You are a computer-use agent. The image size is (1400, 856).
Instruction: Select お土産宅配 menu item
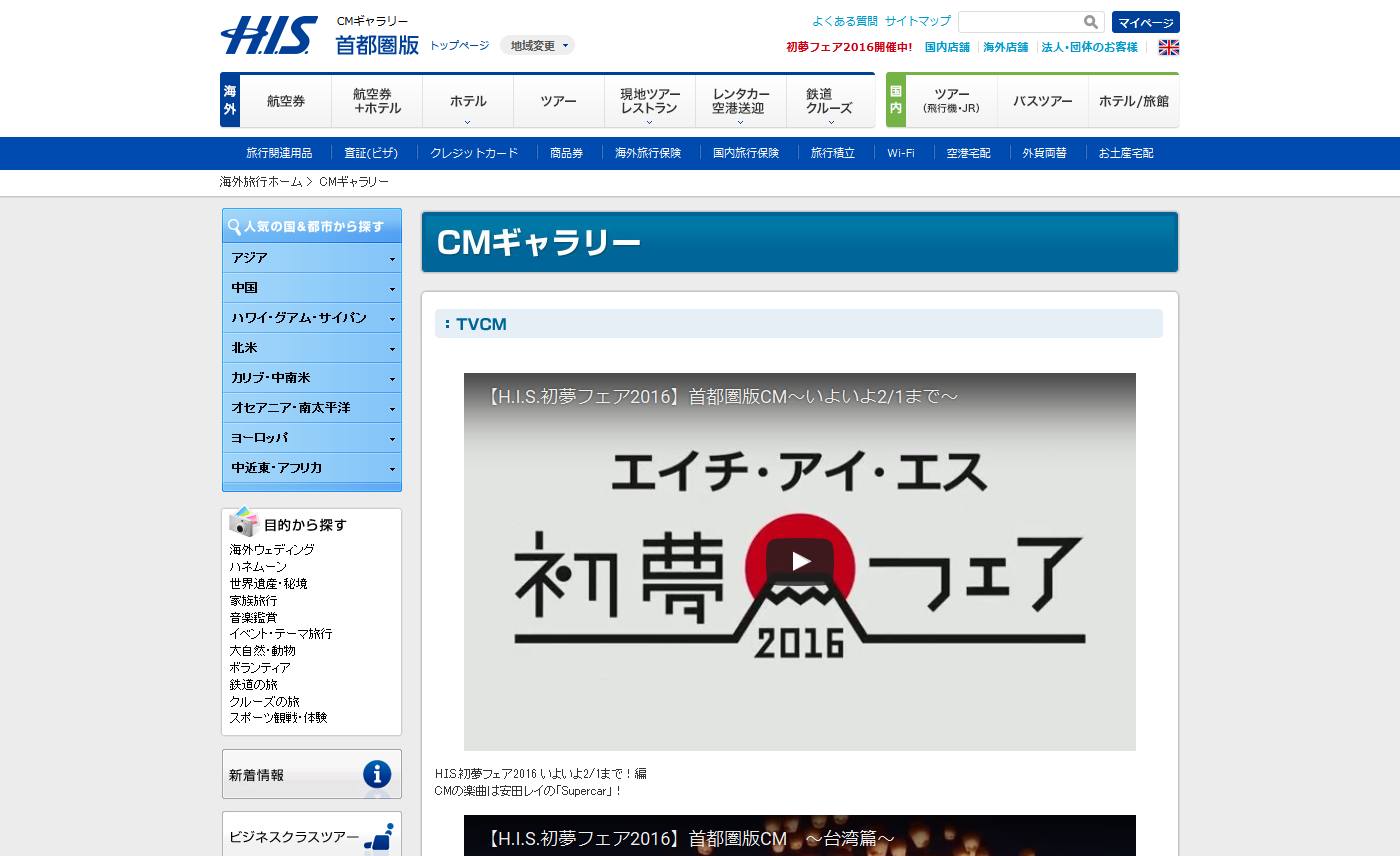(x=1126, y=153)
